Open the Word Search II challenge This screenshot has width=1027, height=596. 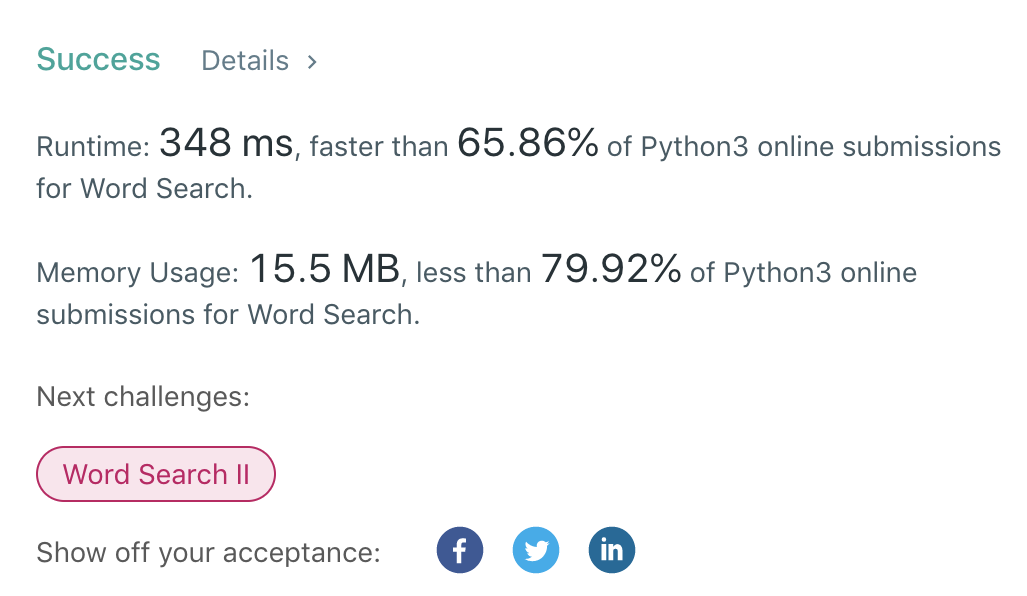(x=156, y=474)
